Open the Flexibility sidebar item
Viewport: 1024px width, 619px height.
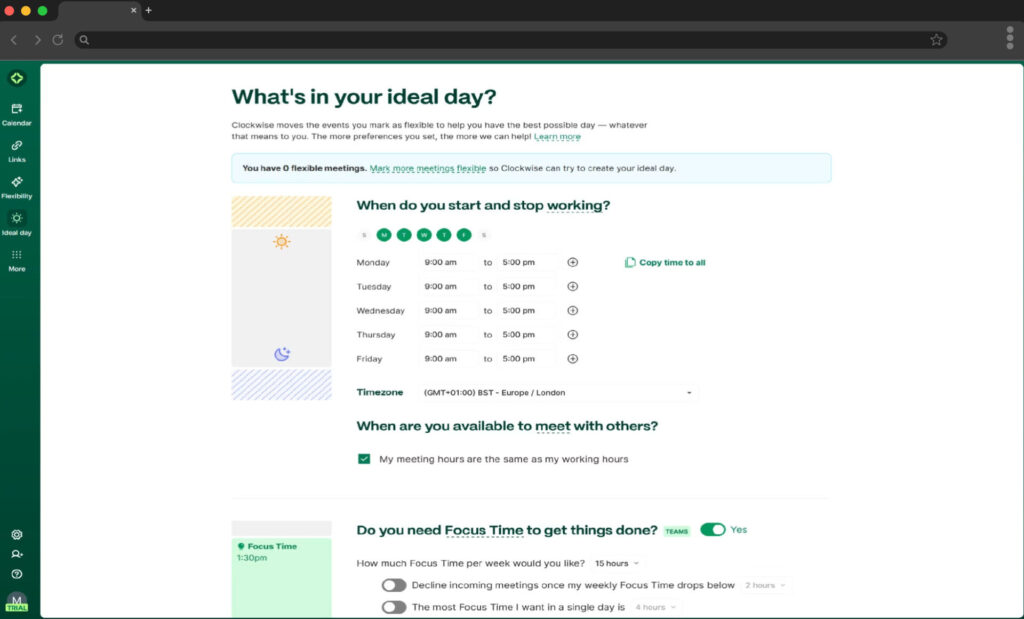(x=17, y=187)
